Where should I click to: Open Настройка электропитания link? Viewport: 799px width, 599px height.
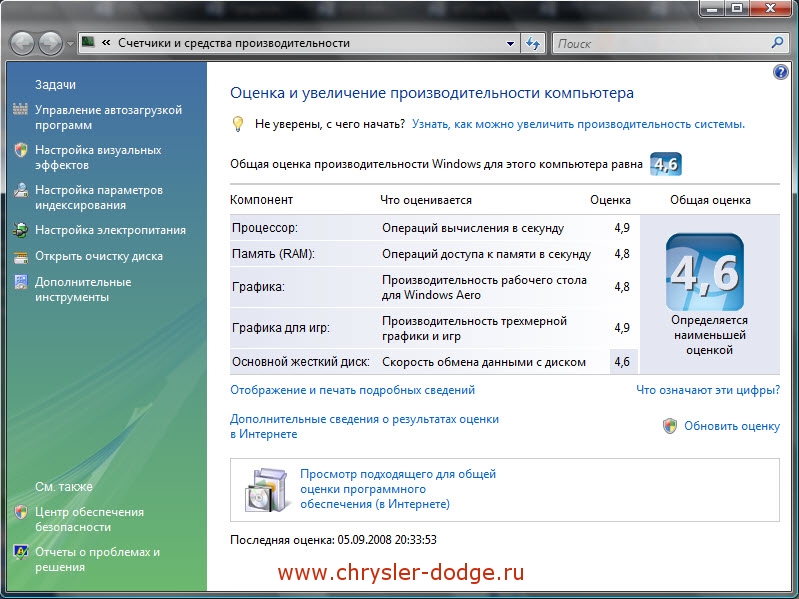point(110,230)
